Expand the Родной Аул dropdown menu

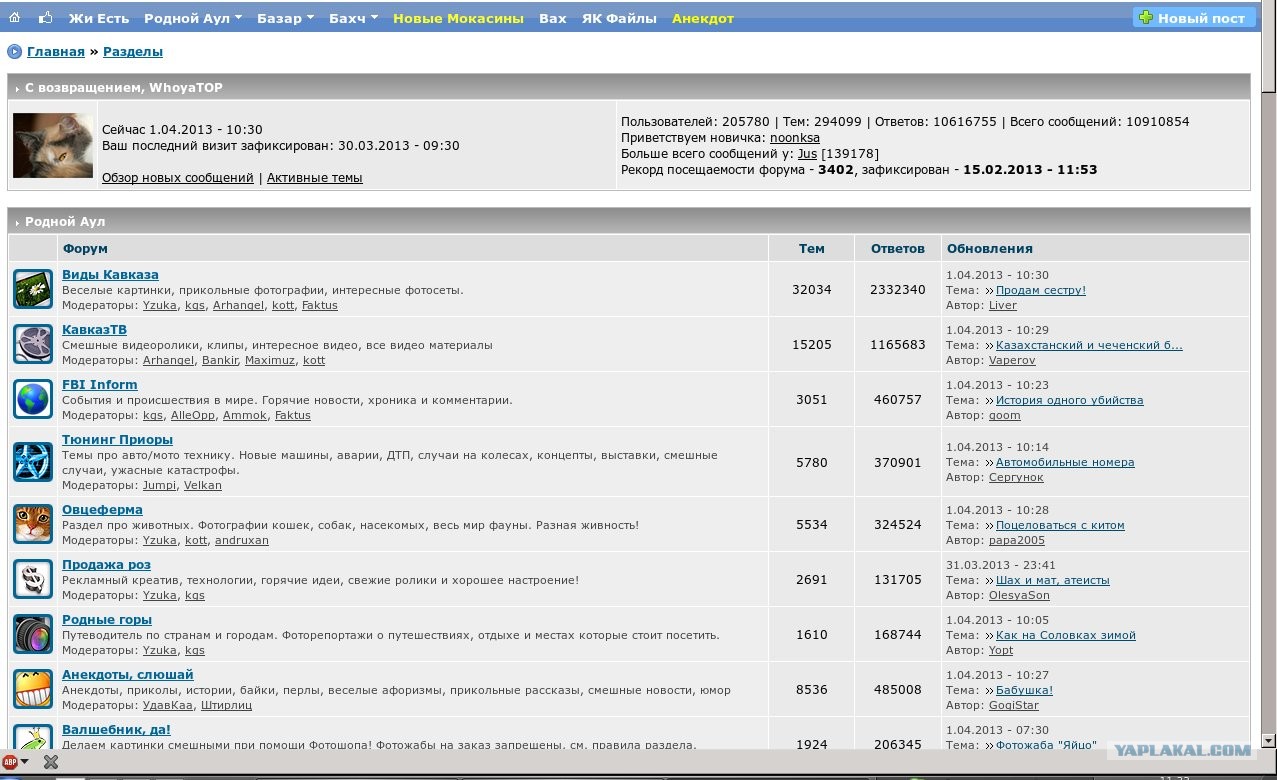[193, 18]
